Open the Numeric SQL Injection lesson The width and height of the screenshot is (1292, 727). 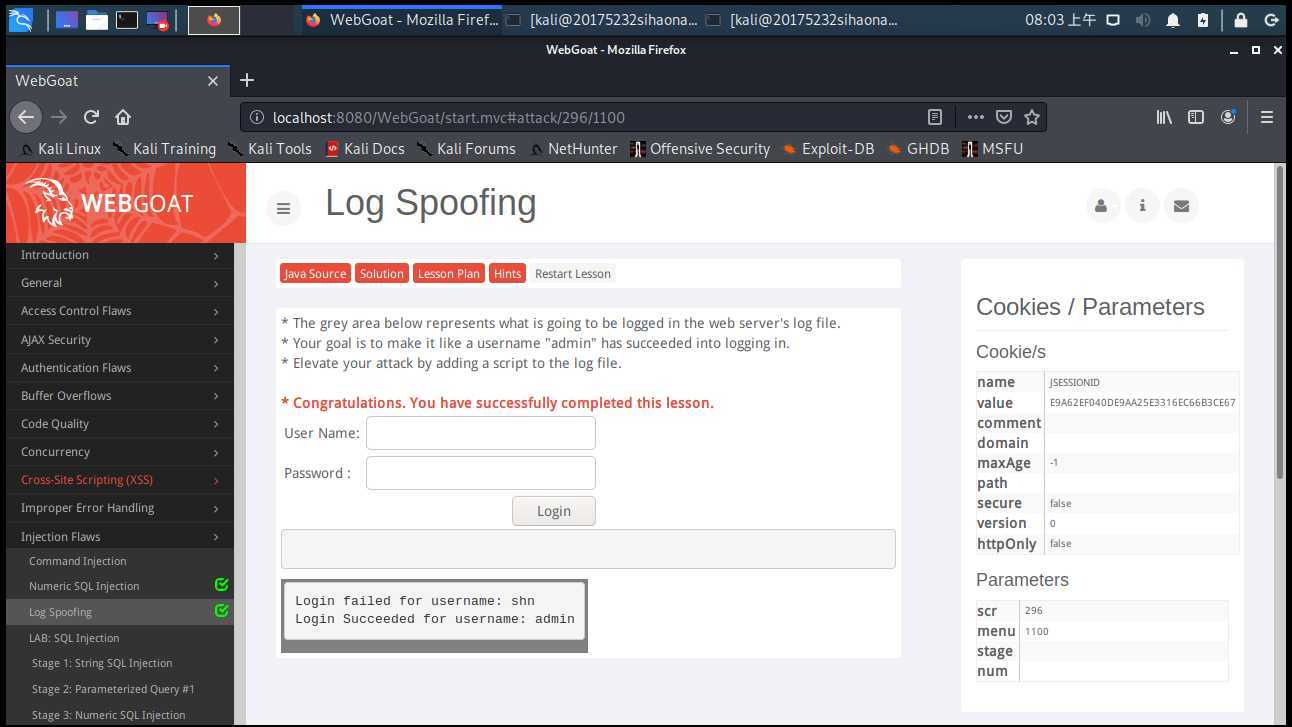[84, 586]
